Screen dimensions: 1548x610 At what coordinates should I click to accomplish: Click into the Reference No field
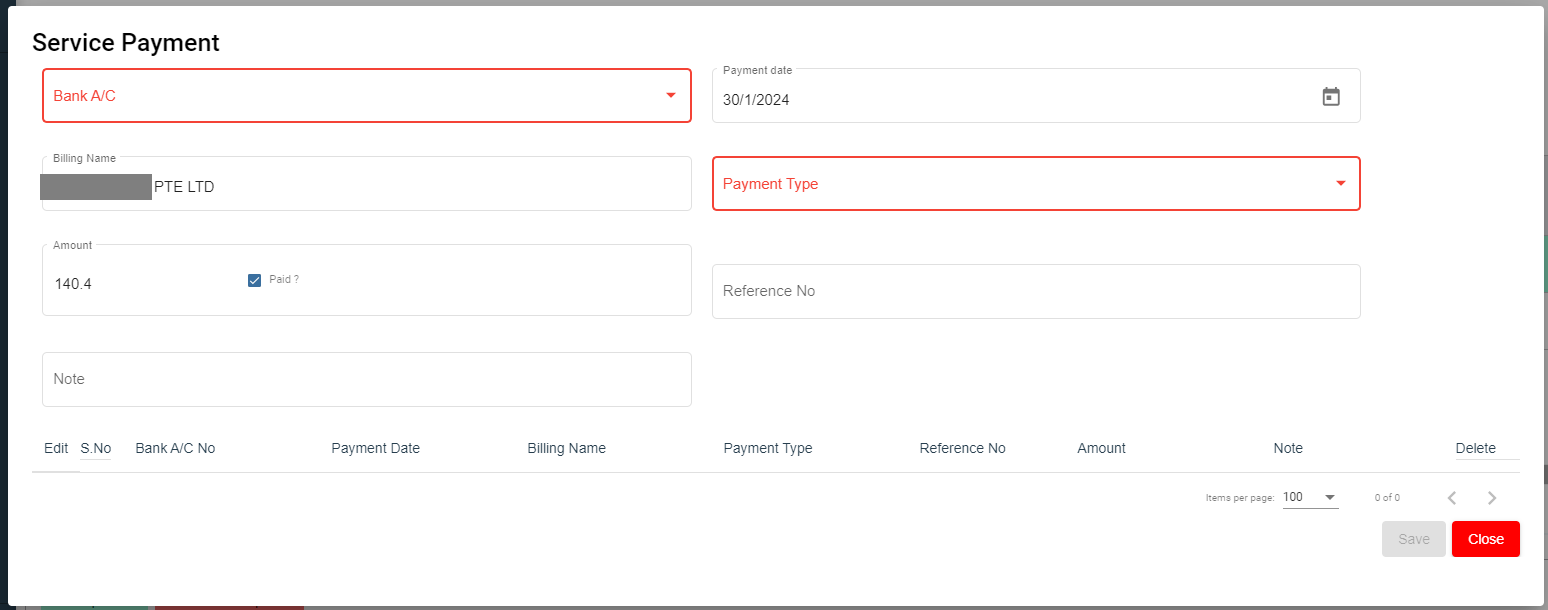point(1035,291)
